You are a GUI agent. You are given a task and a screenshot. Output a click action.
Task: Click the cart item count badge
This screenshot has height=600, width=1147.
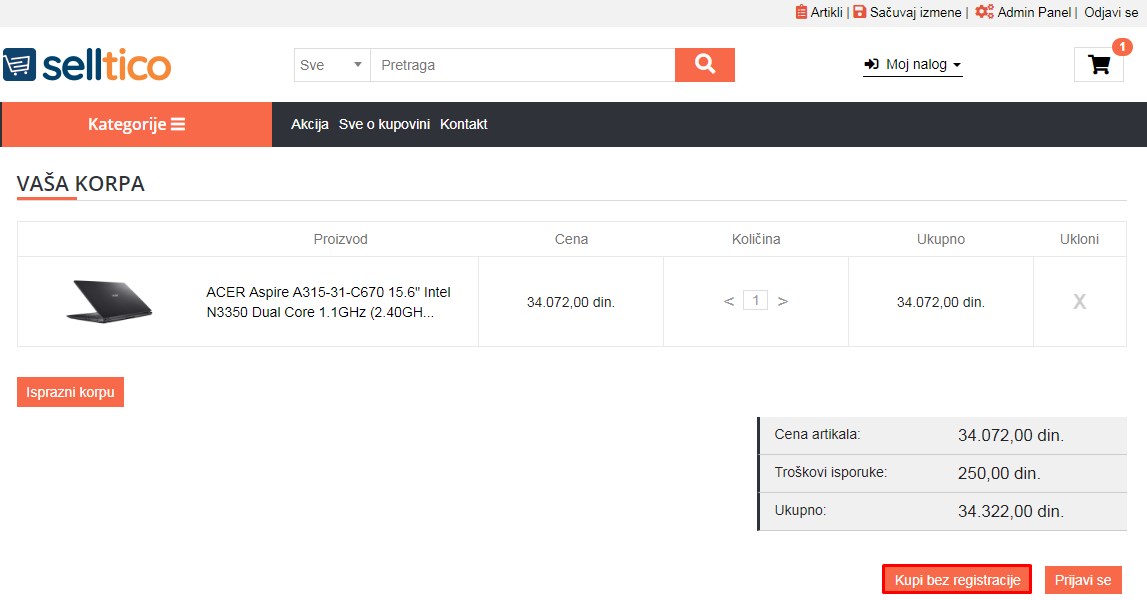tap(1122, 47)
